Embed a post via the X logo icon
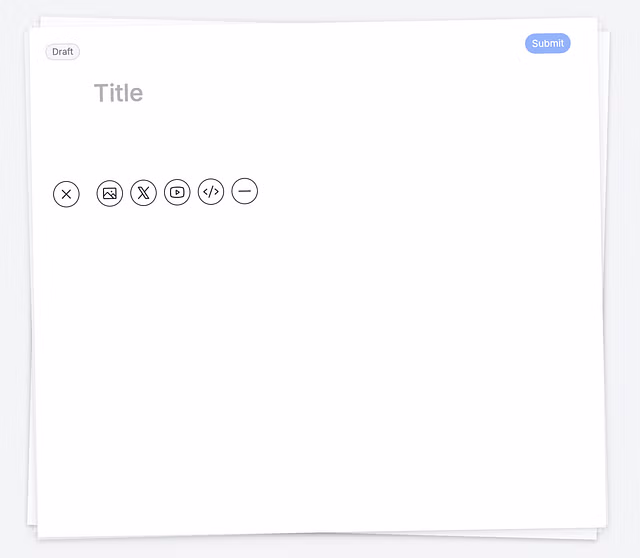 click(x=143, y=193)
